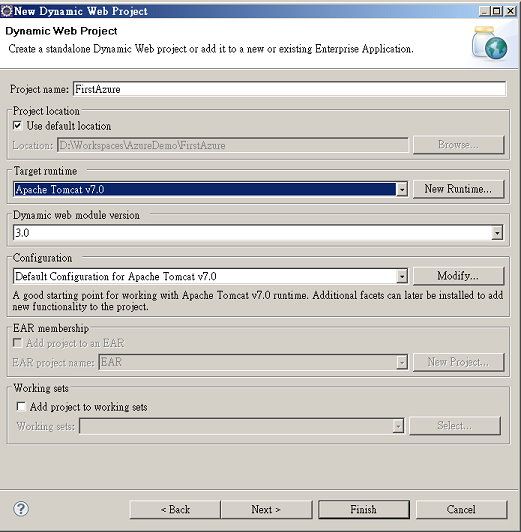Open the Working sets dropdown arrow
521x532 pixels.
click(398, 426)
